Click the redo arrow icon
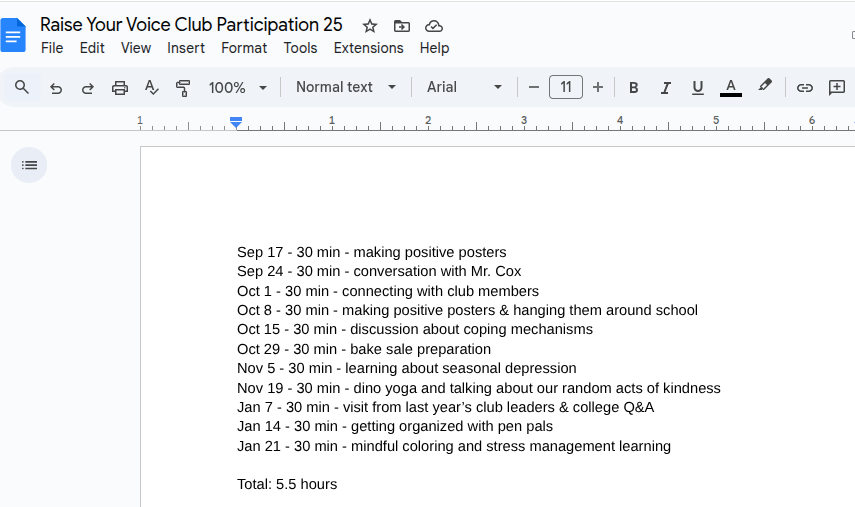855x507 pixels. click(x=88, y=87)
